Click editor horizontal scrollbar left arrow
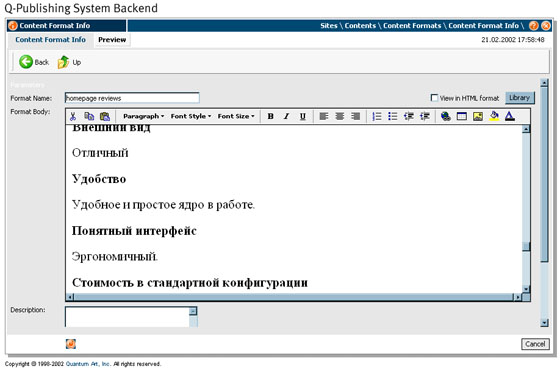The image size is (560, 372). click(70, 297)
